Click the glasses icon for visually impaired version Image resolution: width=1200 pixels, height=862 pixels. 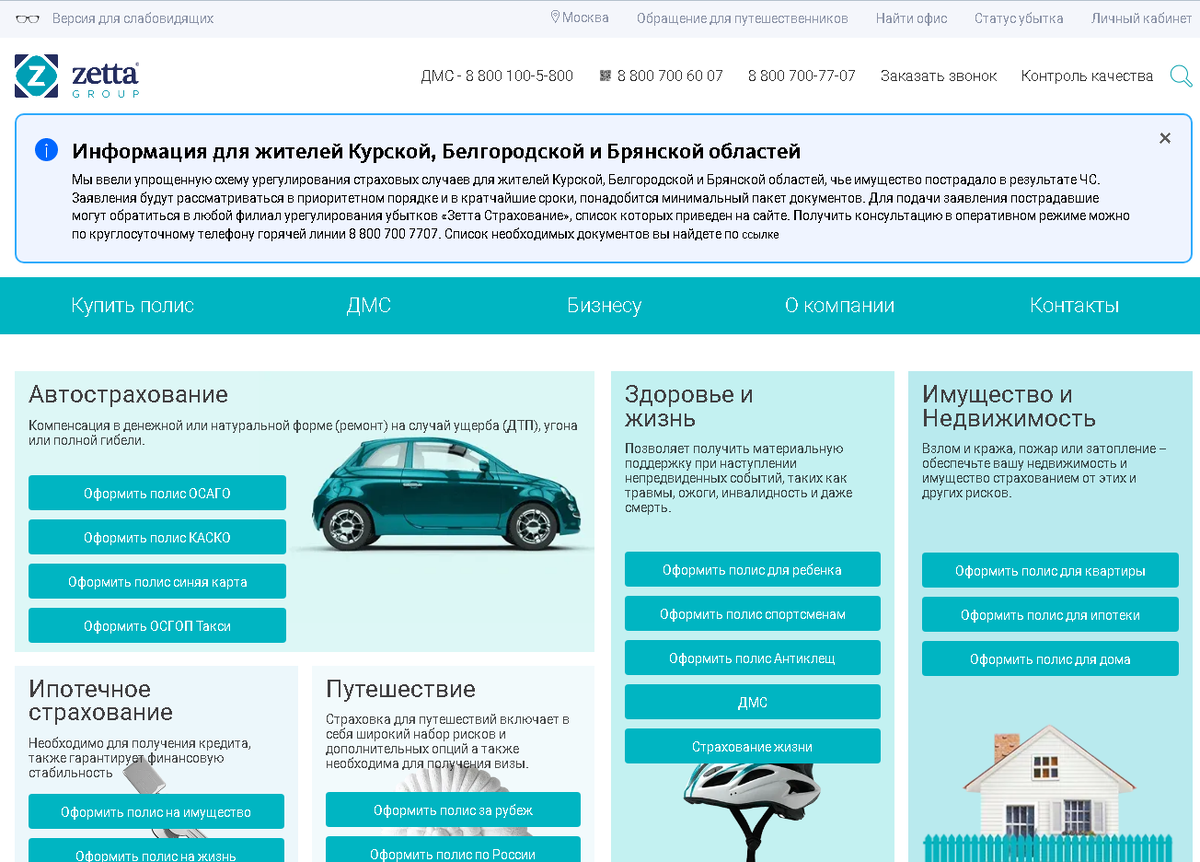pyautogui.click(x=28, y=18)
